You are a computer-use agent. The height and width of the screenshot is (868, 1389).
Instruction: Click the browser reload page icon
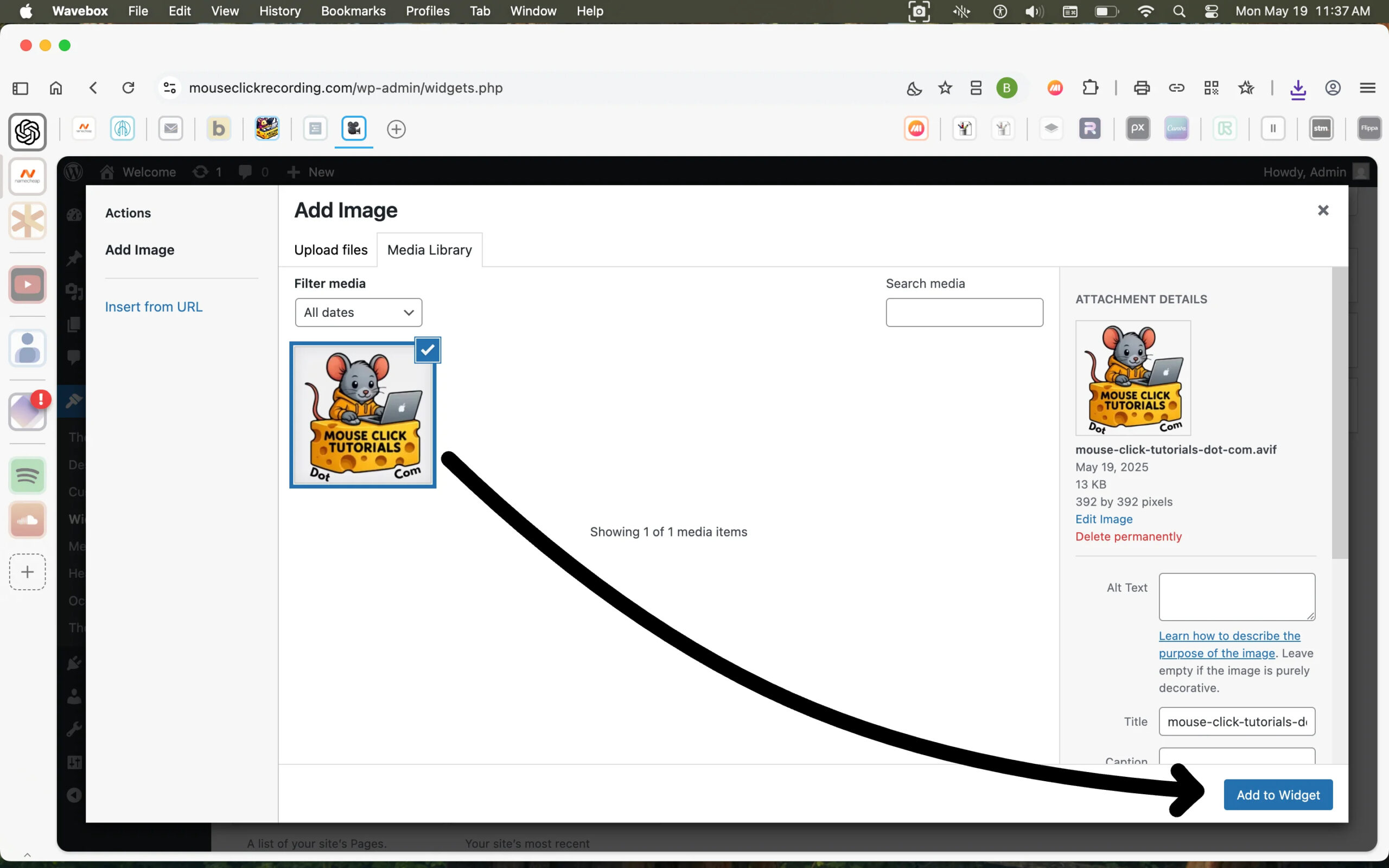pos(128,88)
